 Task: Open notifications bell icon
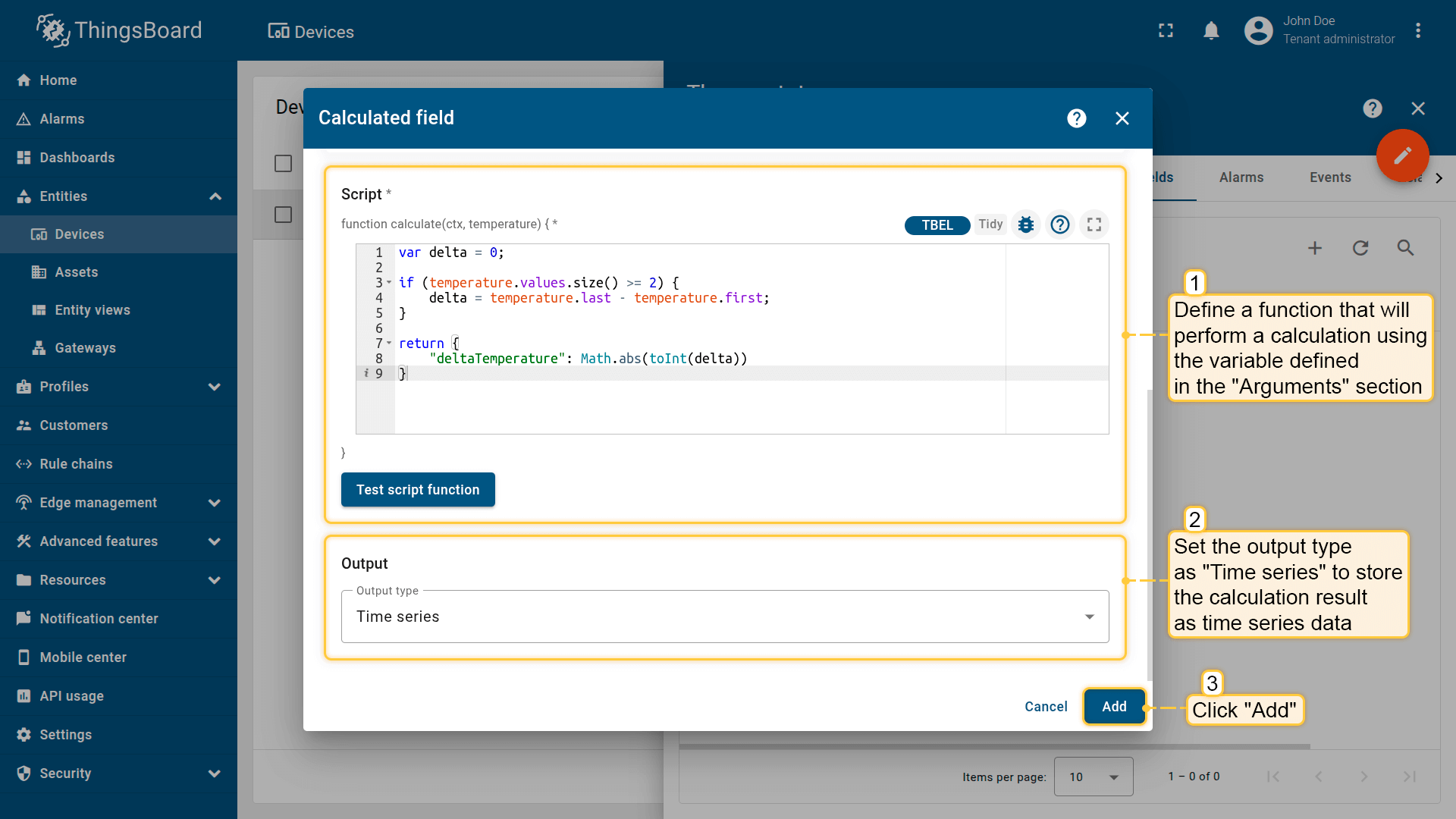click(x=1211, y=30)
